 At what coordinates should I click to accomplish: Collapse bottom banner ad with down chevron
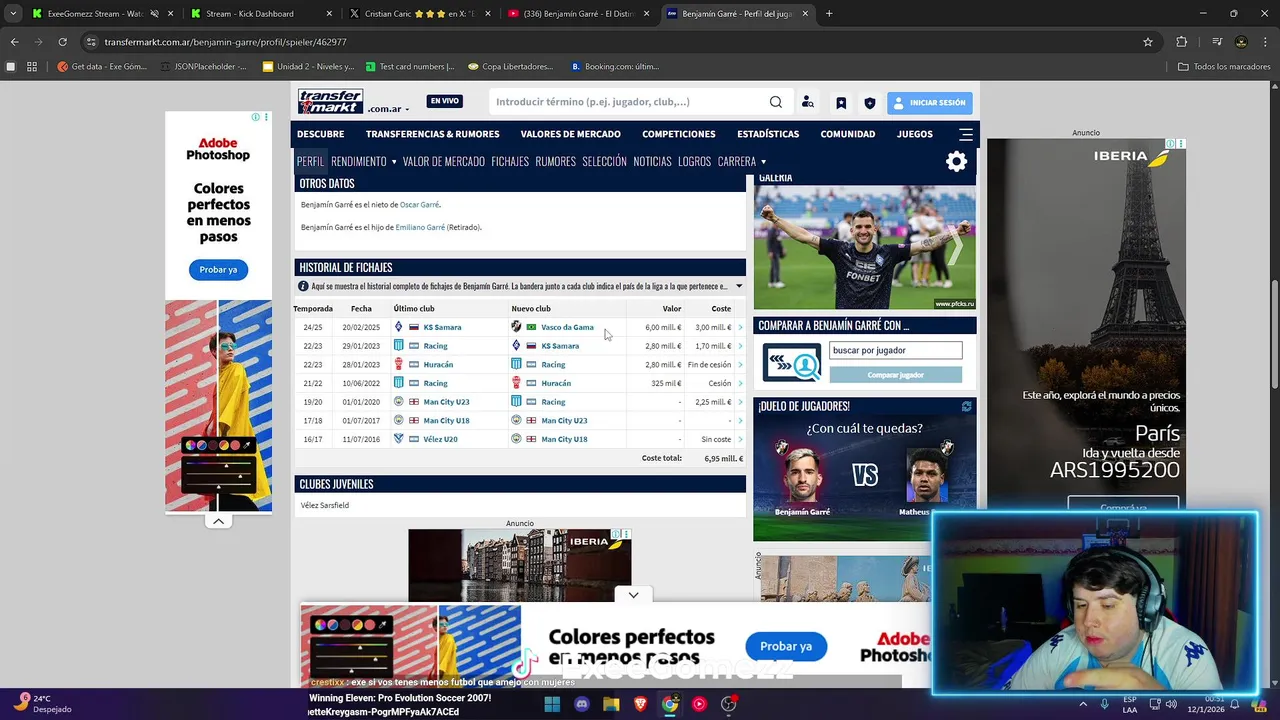(633, 595)
